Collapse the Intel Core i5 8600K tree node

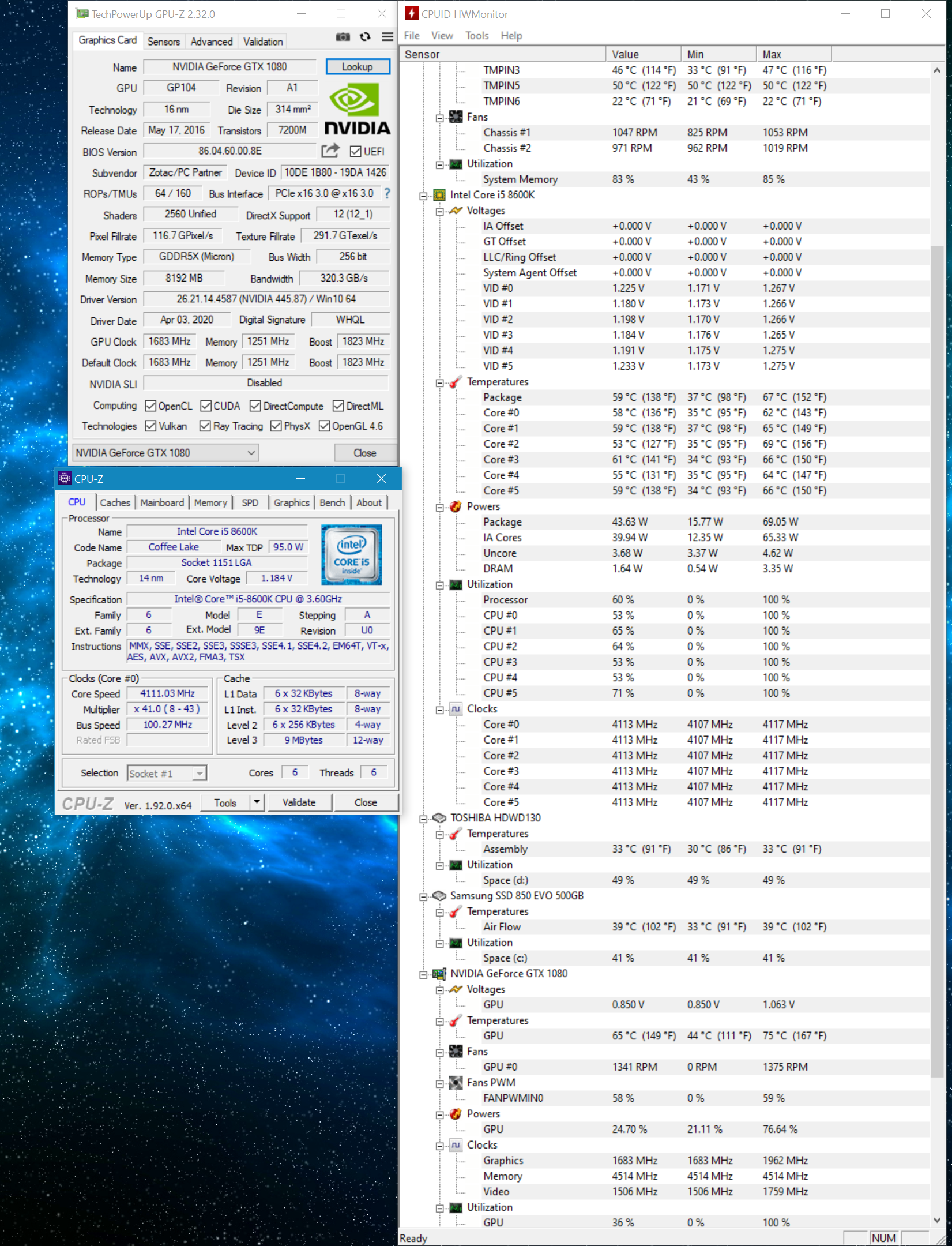(423, 196)
